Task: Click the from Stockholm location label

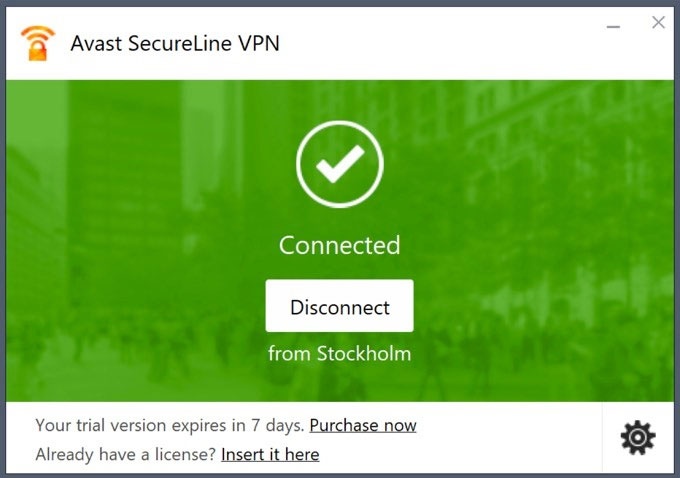Action: [339, 353]
